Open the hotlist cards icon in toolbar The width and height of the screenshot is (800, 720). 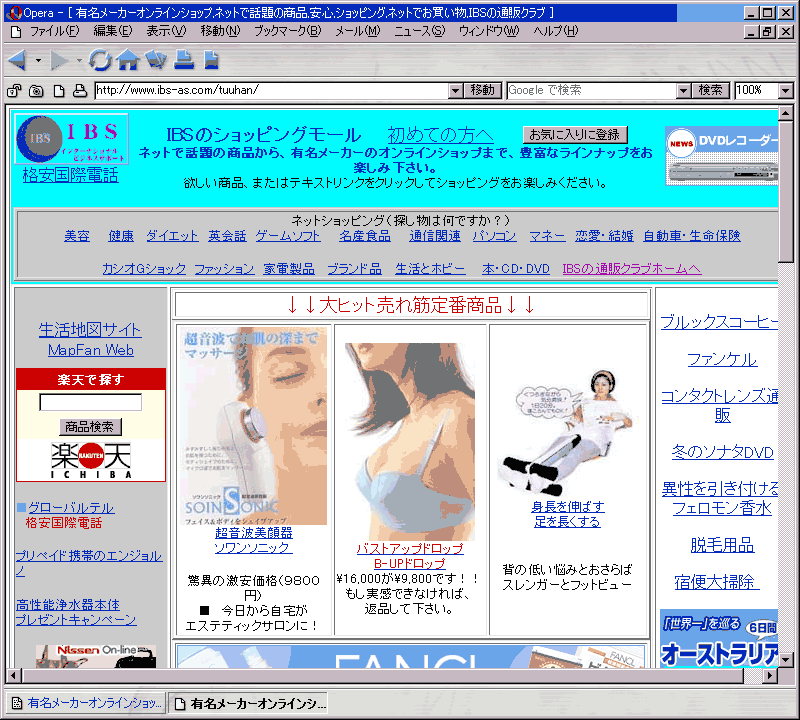point(156,59)
